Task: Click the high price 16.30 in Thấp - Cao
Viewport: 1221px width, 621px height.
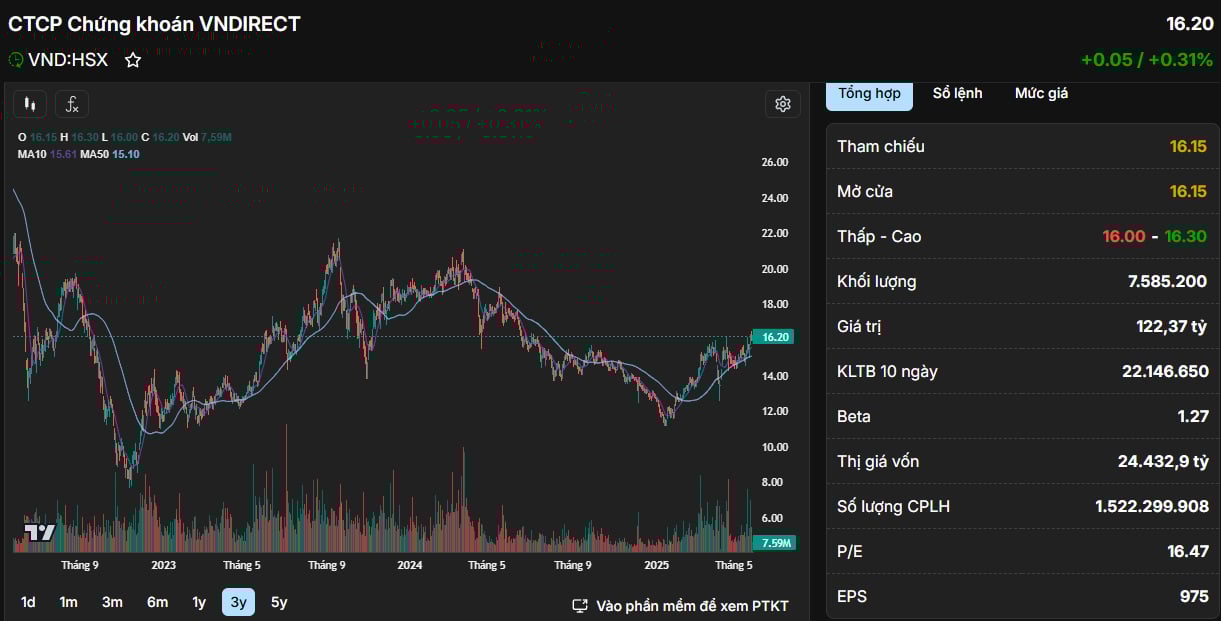Action: (1186, 236)
